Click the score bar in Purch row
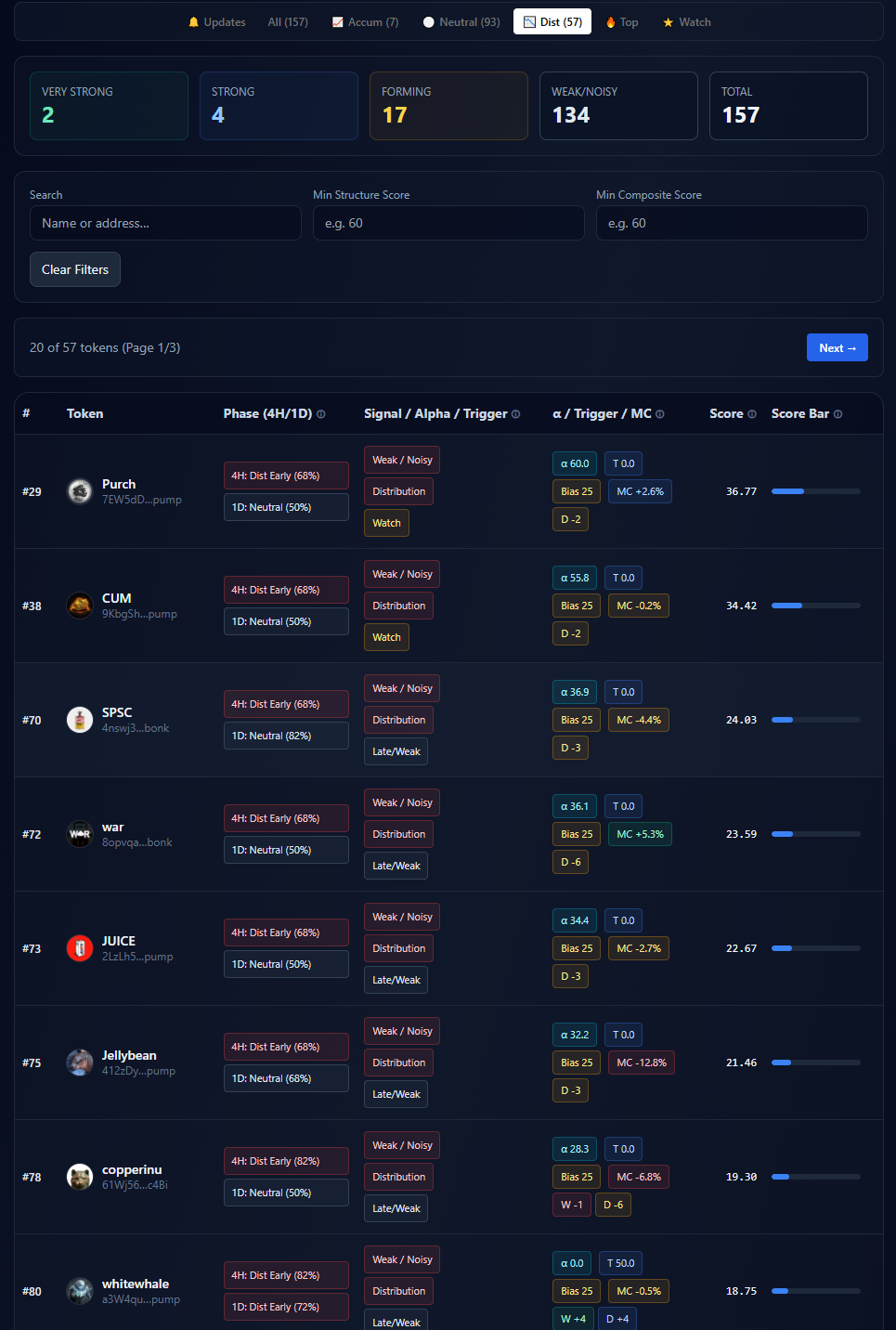This screenshot has height=1330, width=896. click(816, 491)
